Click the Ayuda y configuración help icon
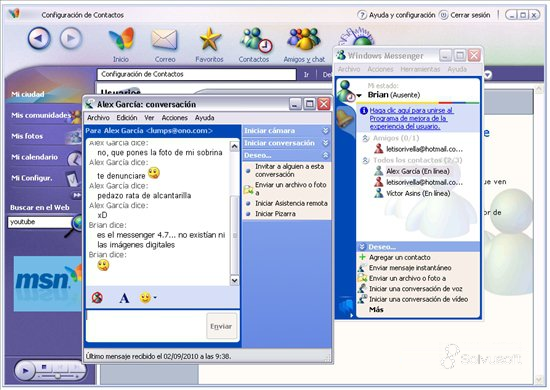This screenshot has width=550, height=390. pyautogui.click(x=362, y=15)
